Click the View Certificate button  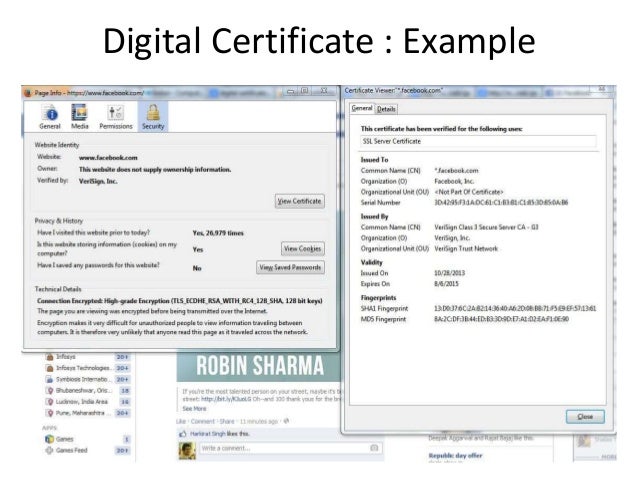[x=299, y=201]
